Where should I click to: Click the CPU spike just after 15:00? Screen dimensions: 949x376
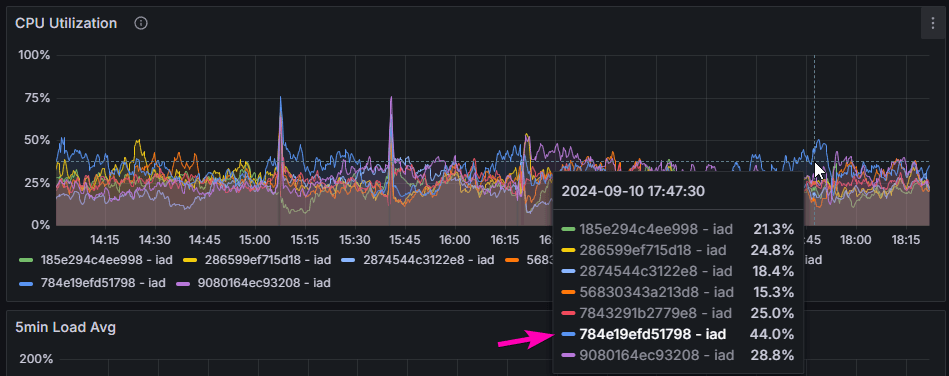(x=280, y=121)
